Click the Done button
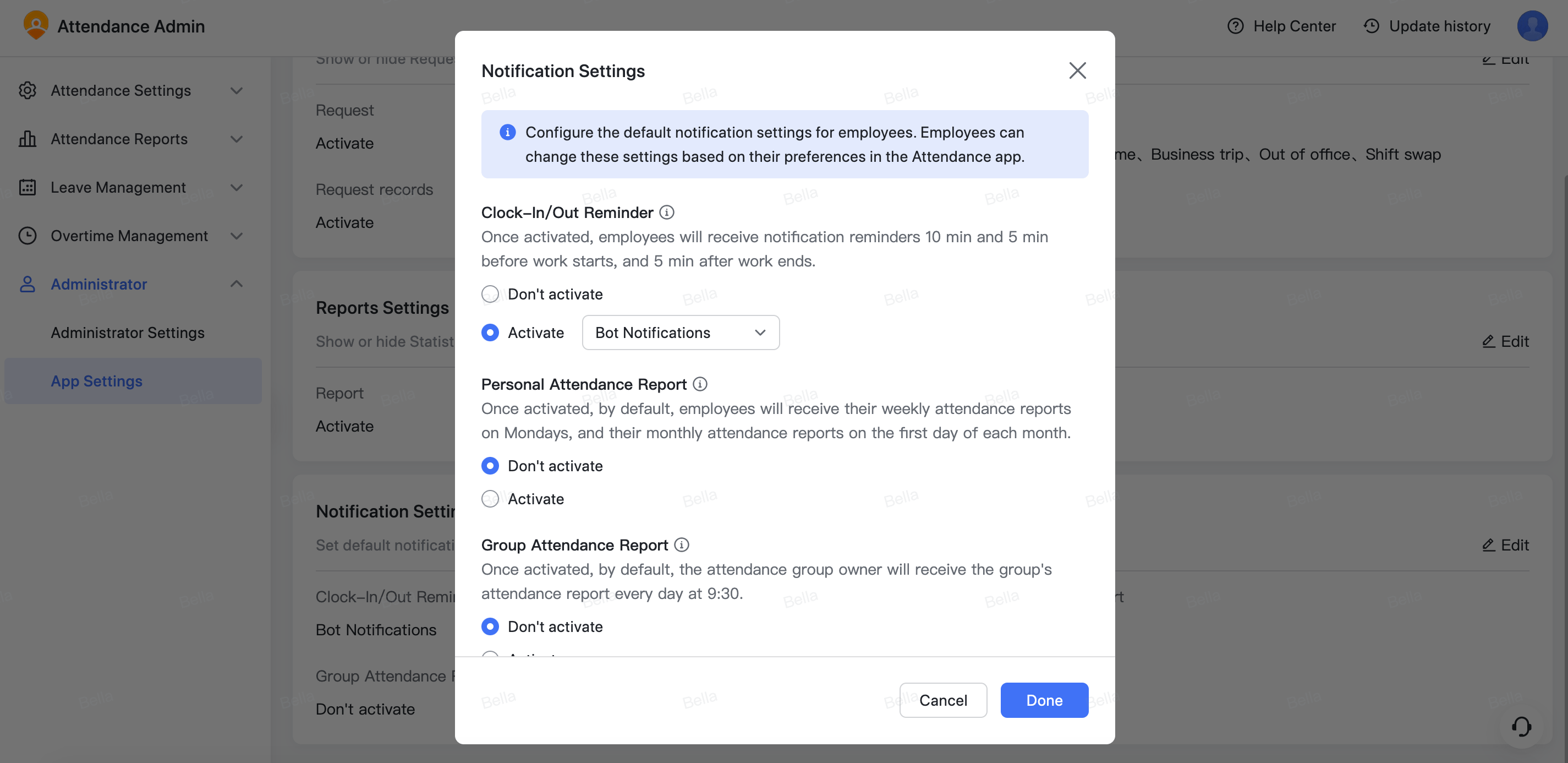The width and height of the screenshot is (1568, 763). click(1044, 699)
